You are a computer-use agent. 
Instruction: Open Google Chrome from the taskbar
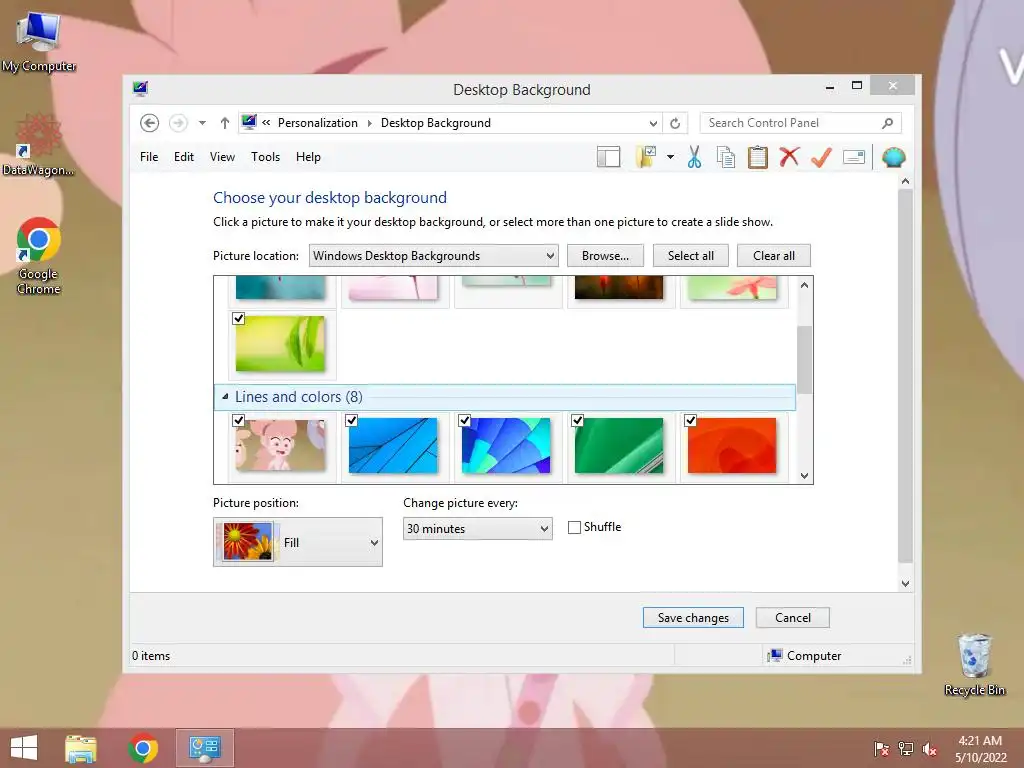pyautogui.click(x=143, y=748)
